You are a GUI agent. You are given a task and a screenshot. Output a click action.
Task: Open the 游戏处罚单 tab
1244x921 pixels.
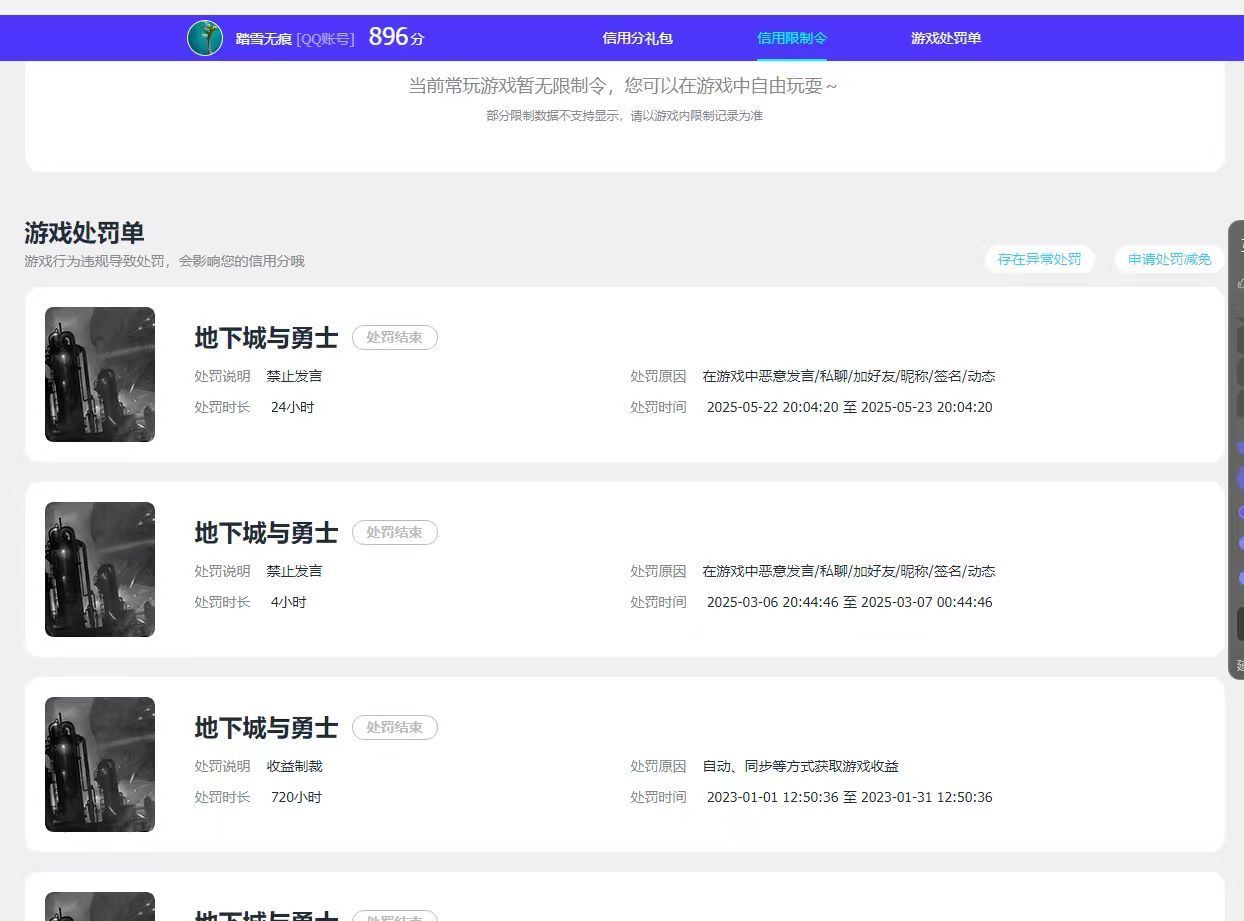[x=945, y=38]
